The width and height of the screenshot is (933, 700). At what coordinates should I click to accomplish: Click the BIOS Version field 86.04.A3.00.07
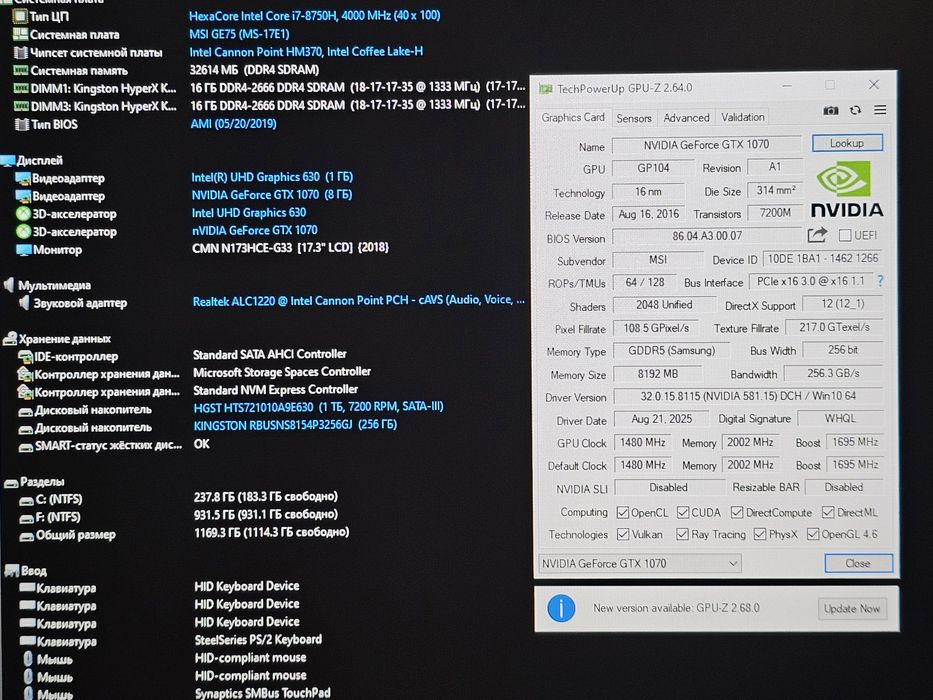(x=707, y=236)
